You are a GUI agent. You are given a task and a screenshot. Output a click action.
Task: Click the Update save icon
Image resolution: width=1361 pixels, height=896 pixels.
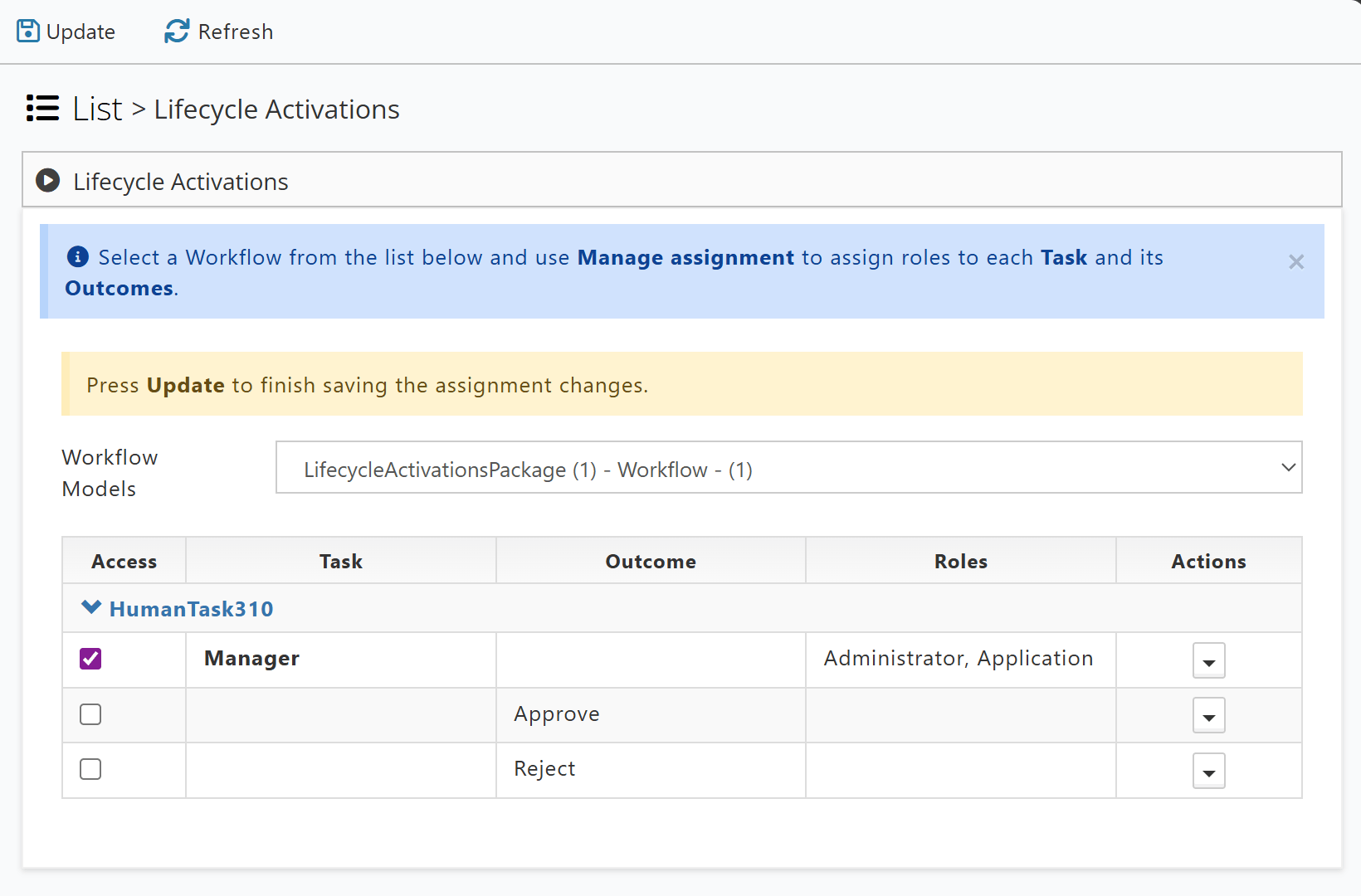click(x=28, y=32)
